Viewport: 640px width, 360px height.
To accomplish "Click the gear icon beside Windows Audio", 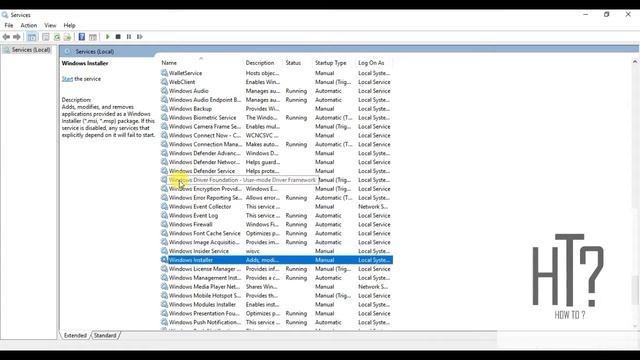I will (164, 91).
